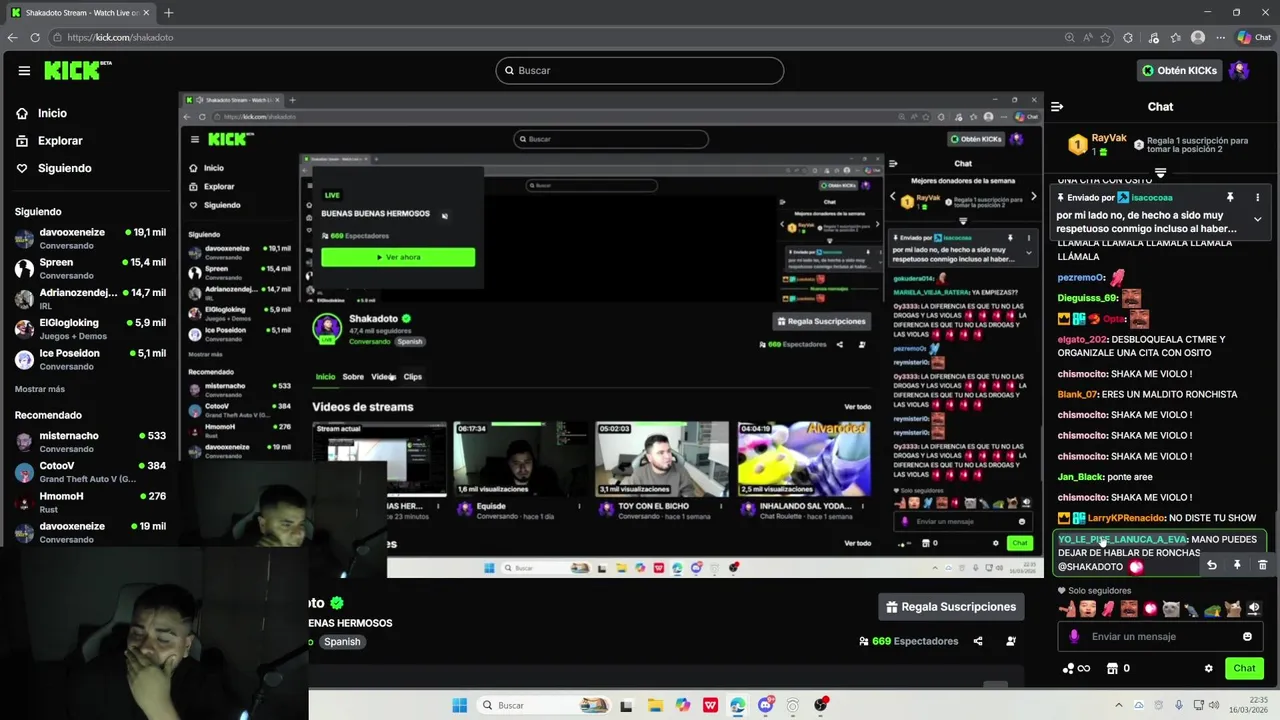Viewport: 1280px width, 720px height.
Task: Expand the pinned message with the chevron
Action: click(1257, 219)
